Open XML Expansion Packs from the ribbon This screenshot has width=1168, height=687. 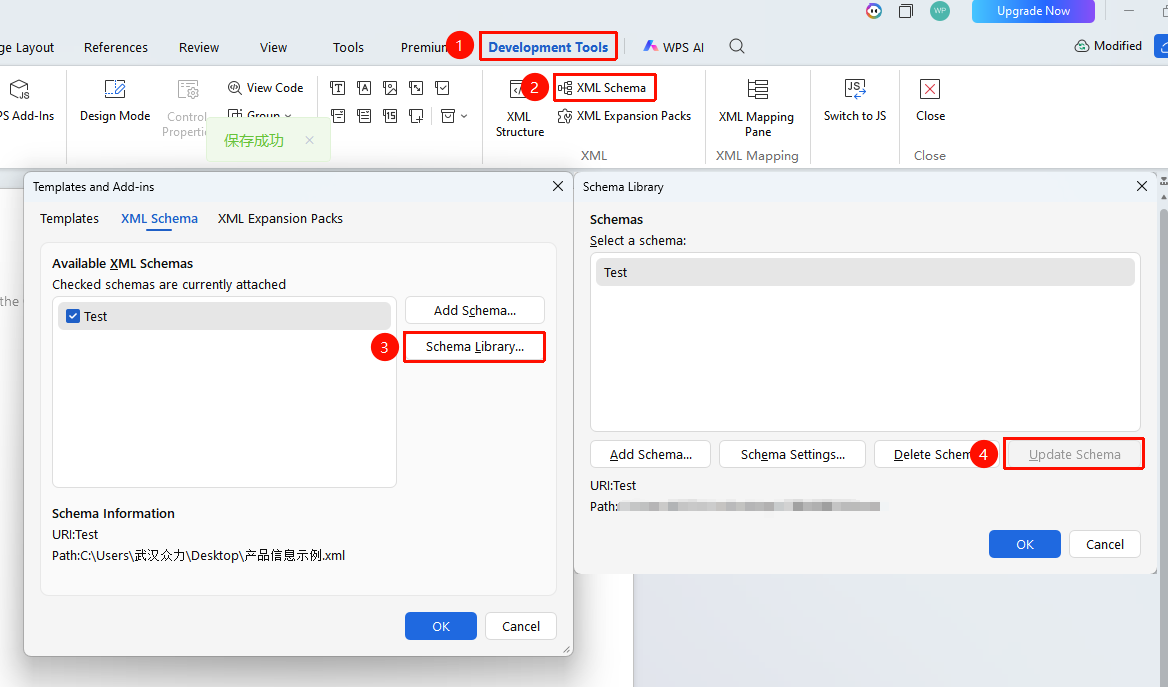[624, 116]
